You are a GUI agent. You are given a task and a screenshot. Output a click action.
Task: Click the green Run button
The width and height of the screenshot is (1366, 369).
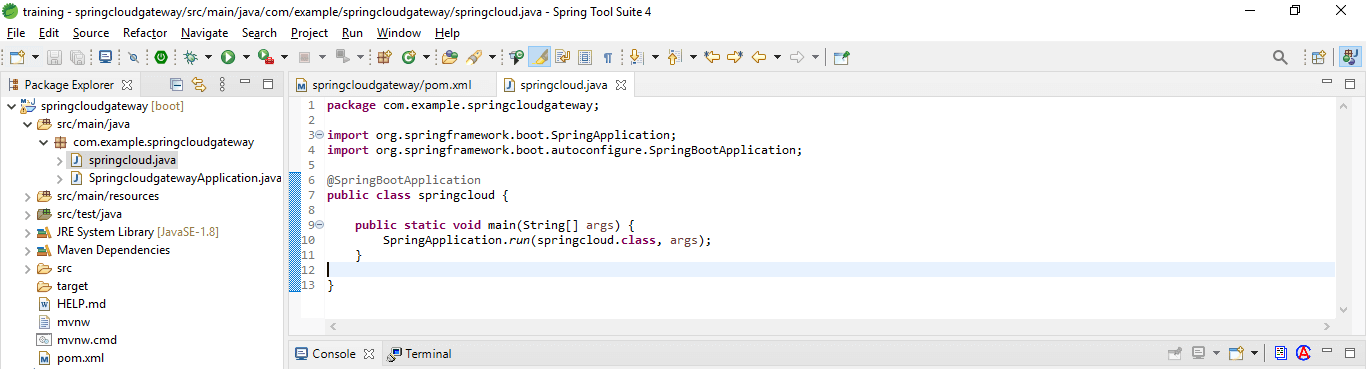click(x=228, y=57)
